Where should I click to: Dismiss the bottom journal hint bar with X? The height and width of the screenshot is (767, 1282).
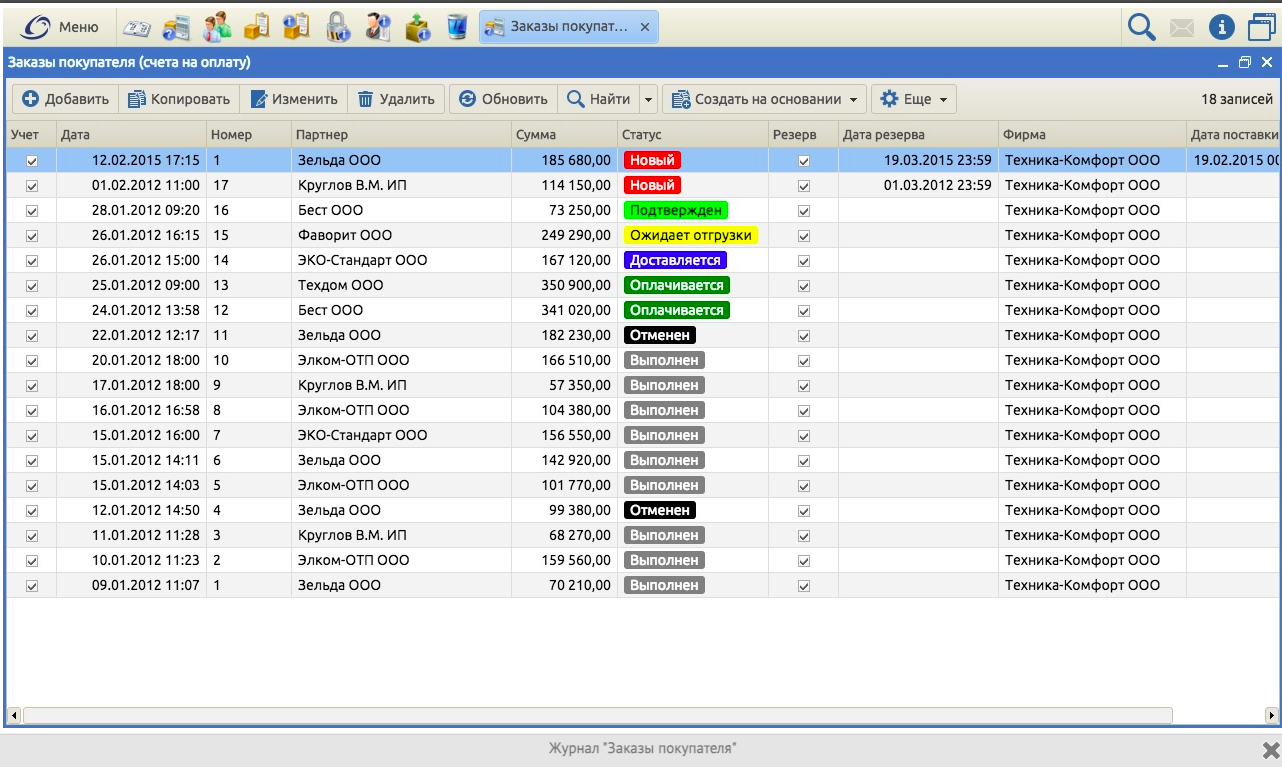pos(1270,750)
